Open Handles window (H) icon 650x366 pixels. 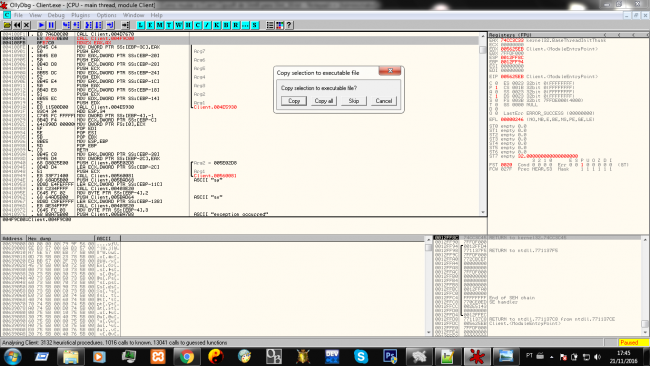(x=188, y=25)
